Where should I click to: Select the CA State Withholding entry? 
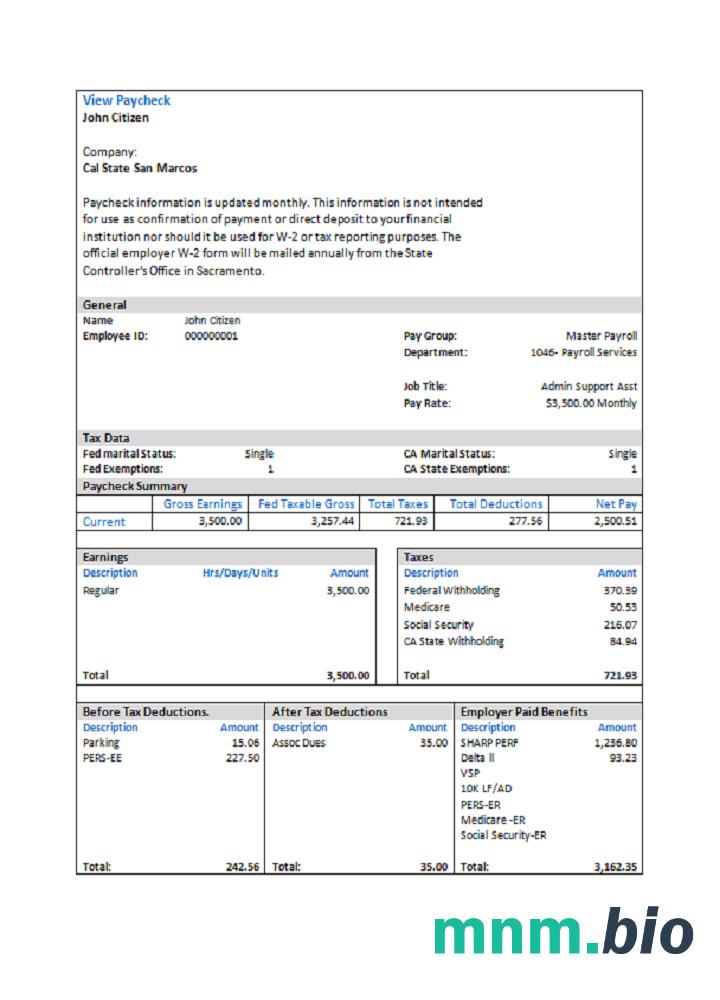click(x=453, y=641)
